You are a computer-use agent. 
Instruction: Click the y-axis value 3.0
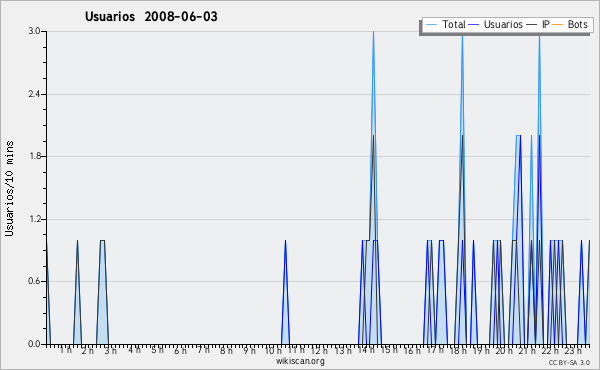[x=34, y=31]
